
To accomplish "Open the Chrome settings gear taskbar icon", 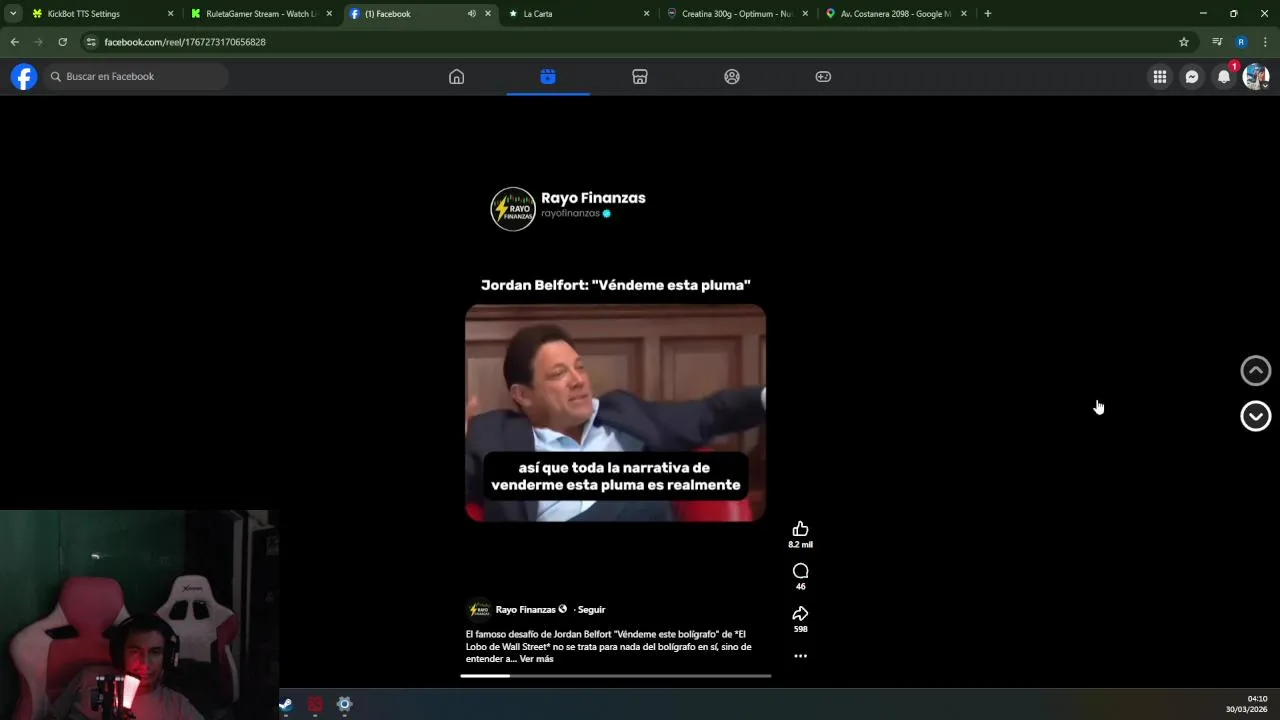I will coord(344,704).
